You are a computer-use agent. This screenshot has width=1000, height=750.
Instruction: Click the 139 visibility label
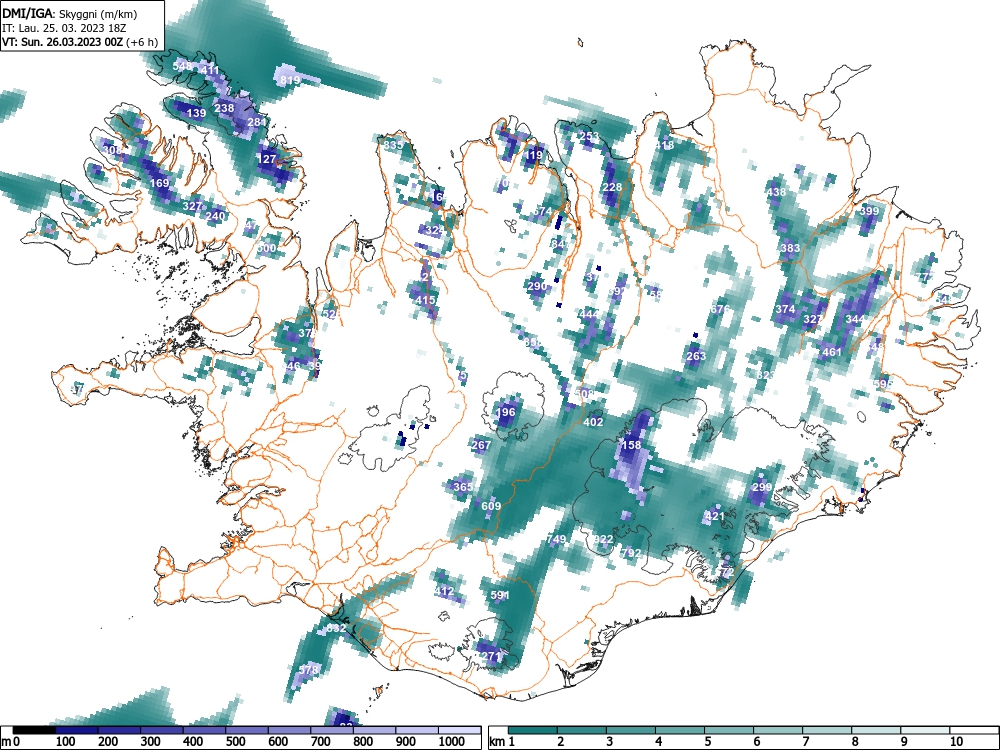(196, 113)
